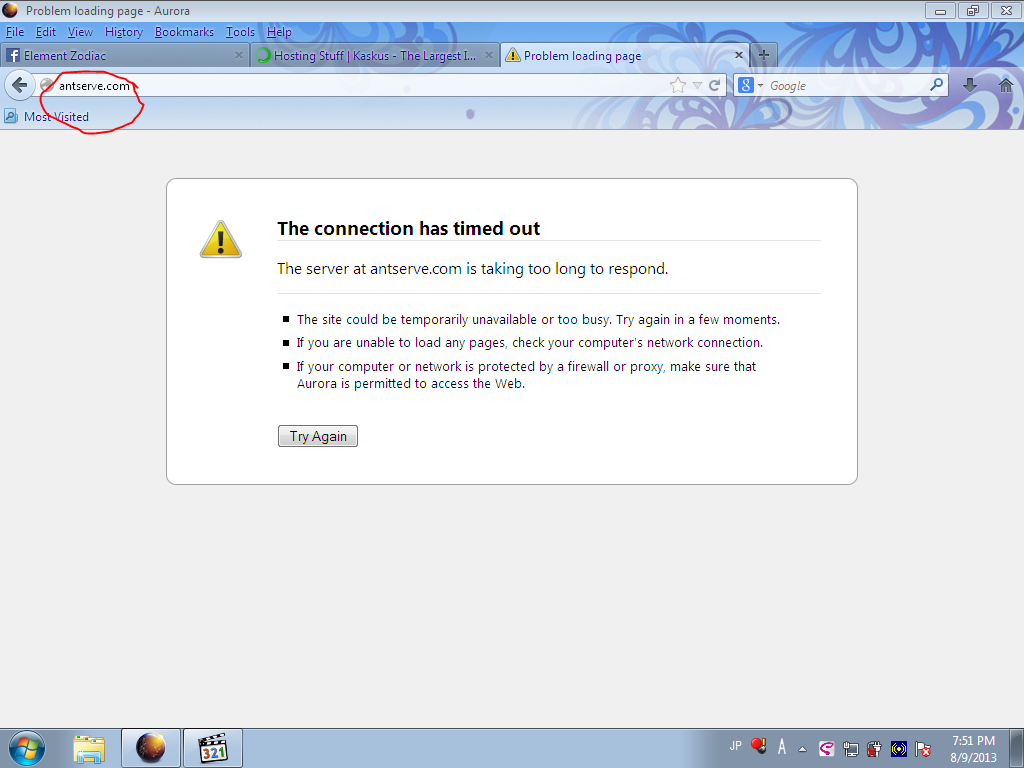Close the Problem loading page tab

click(x=739, y=55)
